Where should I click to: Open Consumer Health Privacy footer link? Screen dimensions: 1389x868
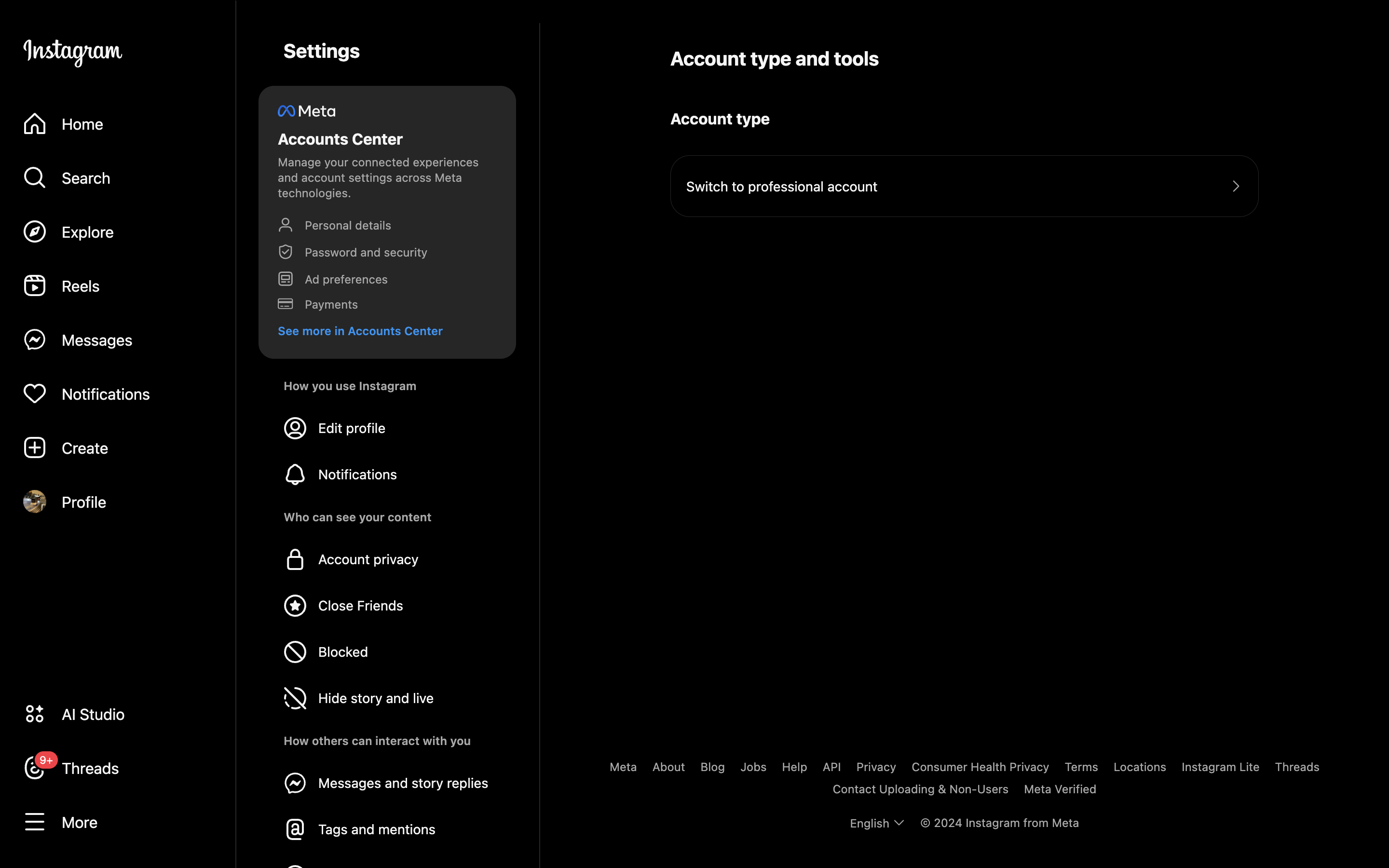[x=980, y=767]
